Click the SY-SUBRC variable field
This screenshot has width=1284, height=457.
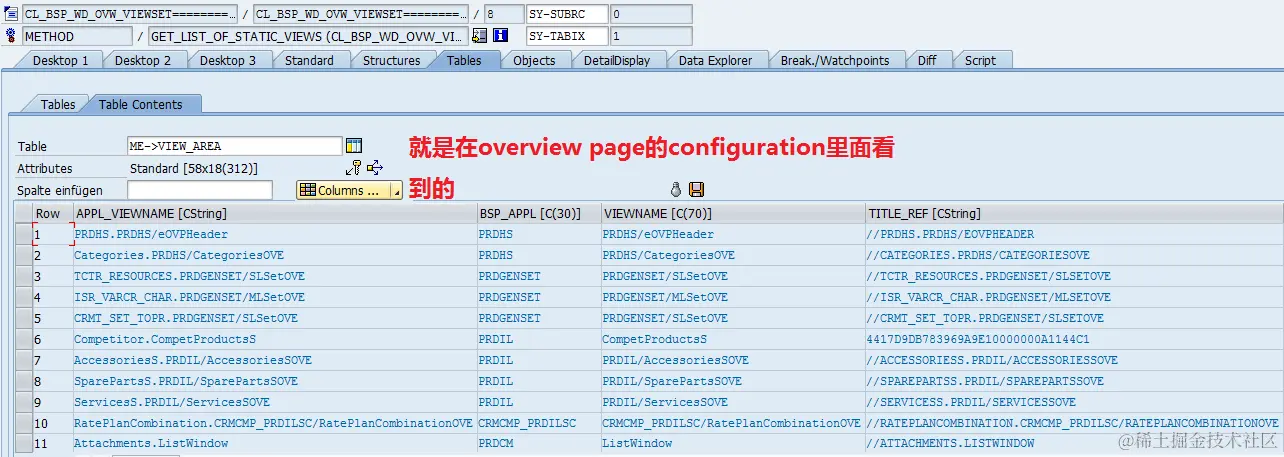567,14
